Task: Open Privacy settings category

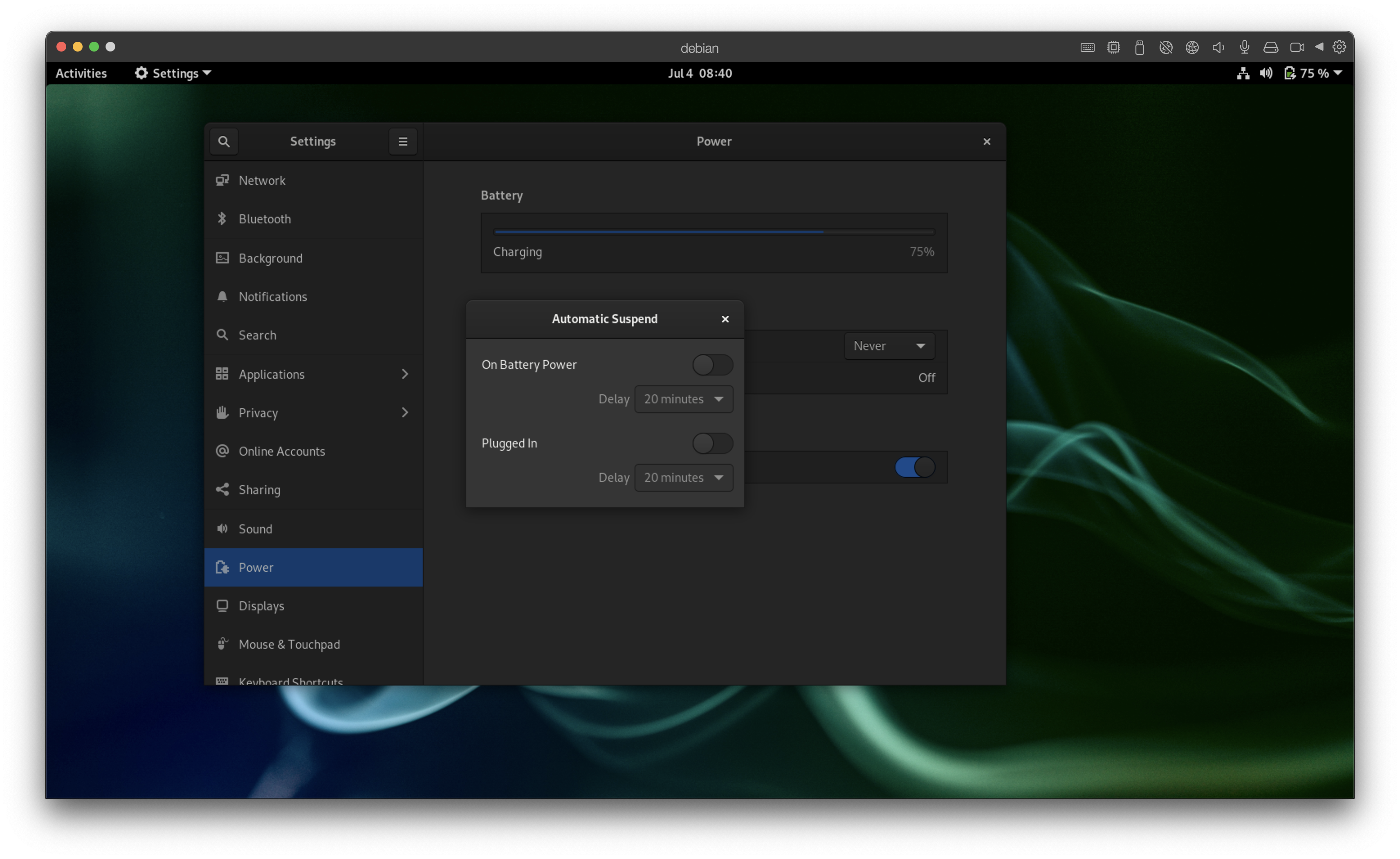Action: [314, 413]
